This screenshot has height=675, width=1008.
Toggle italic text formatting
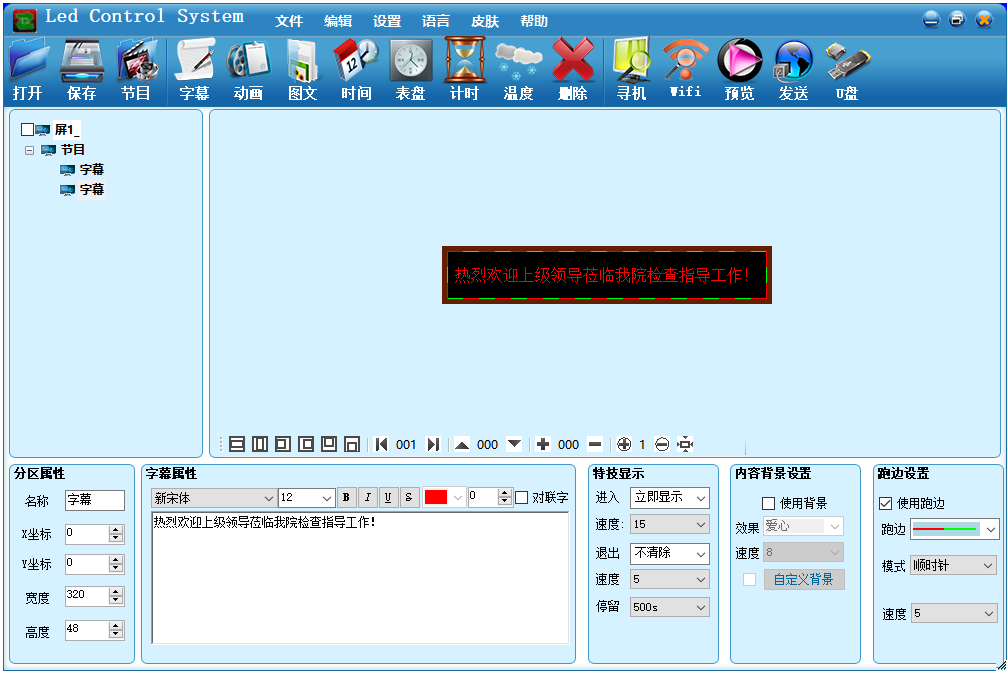tap(367, 497)
